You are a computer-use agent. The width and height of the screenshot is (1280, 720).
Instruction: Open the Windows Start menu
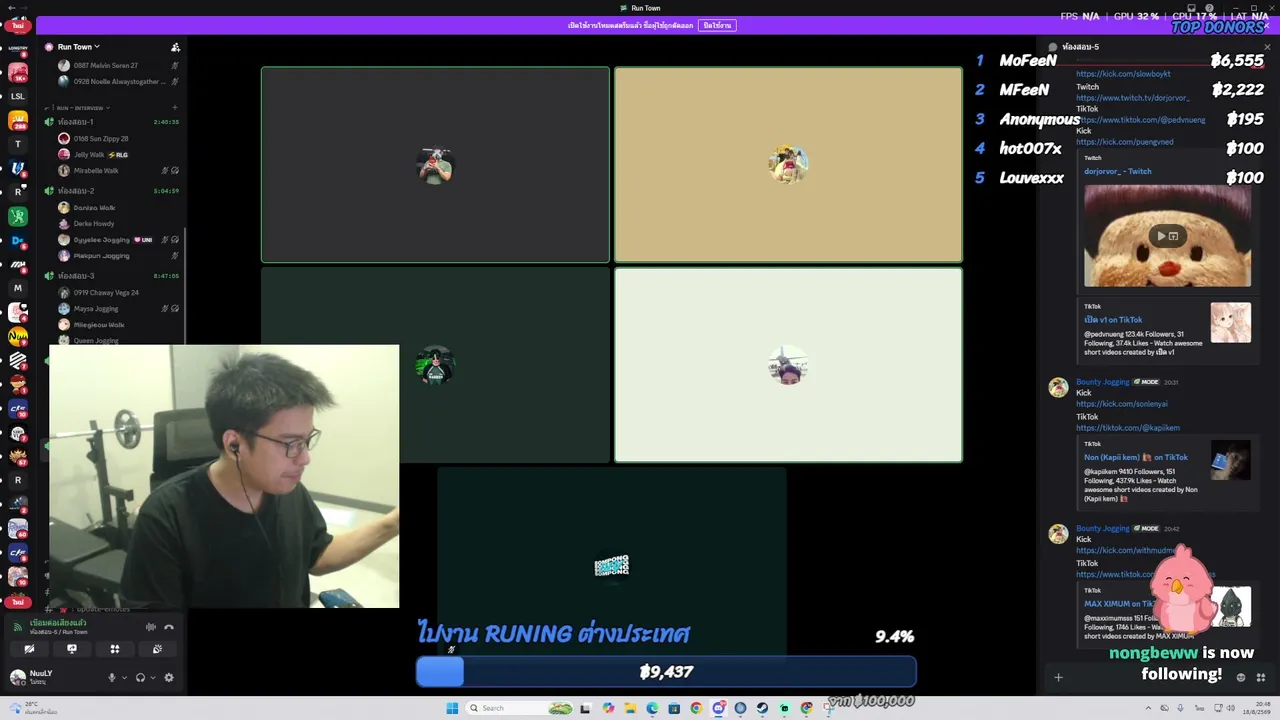pos(452,708)
